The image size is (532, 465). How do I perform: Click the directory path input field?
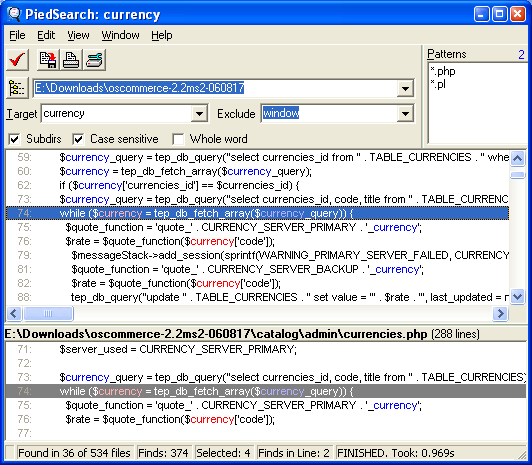click(215, 89)
